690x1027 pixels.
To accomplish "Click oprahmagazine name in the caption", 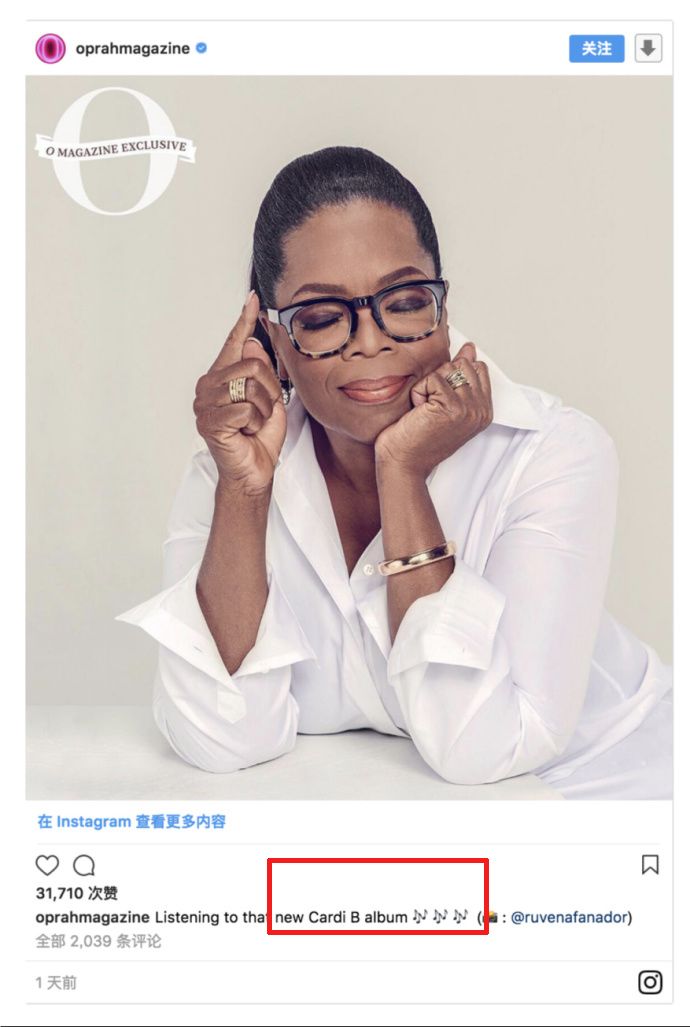I will tap(92, 918).
